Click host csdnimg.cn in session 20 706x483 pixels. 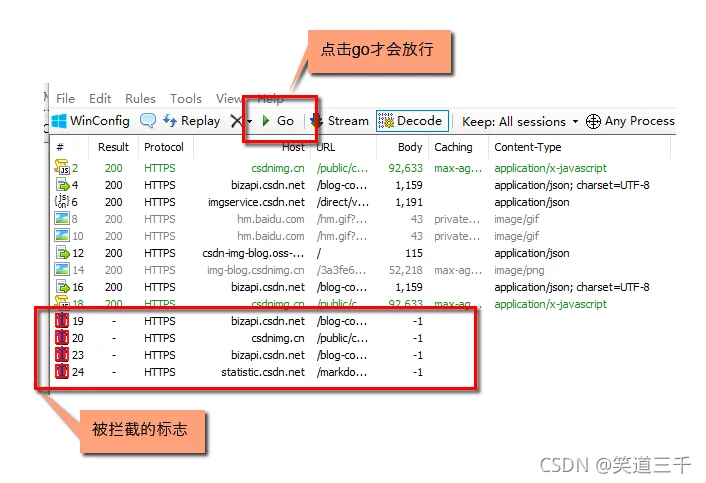point(278,338)
